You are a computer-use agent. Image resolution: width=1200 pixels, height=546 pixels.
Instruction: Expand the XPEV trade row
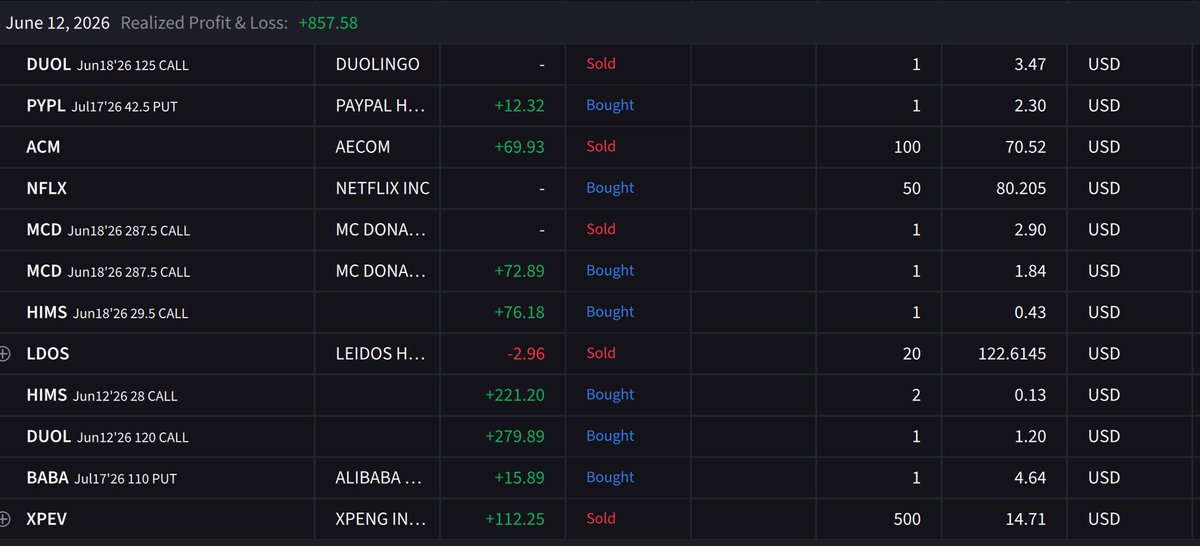pyautogui.click(x=5, y=519)
